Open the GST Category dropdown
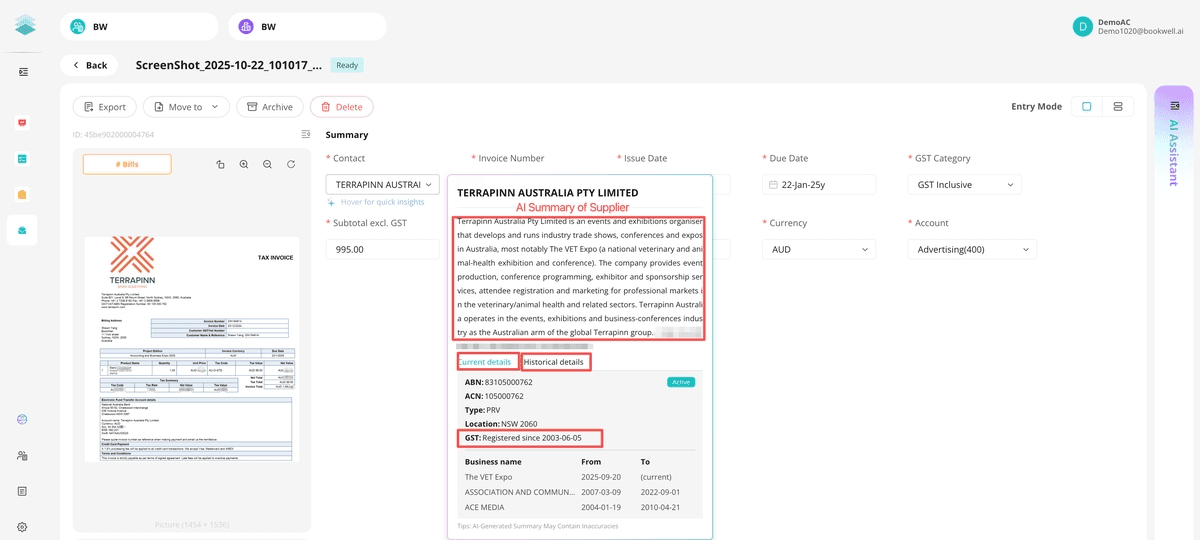 pyautogui.click(x=965, y=185)
